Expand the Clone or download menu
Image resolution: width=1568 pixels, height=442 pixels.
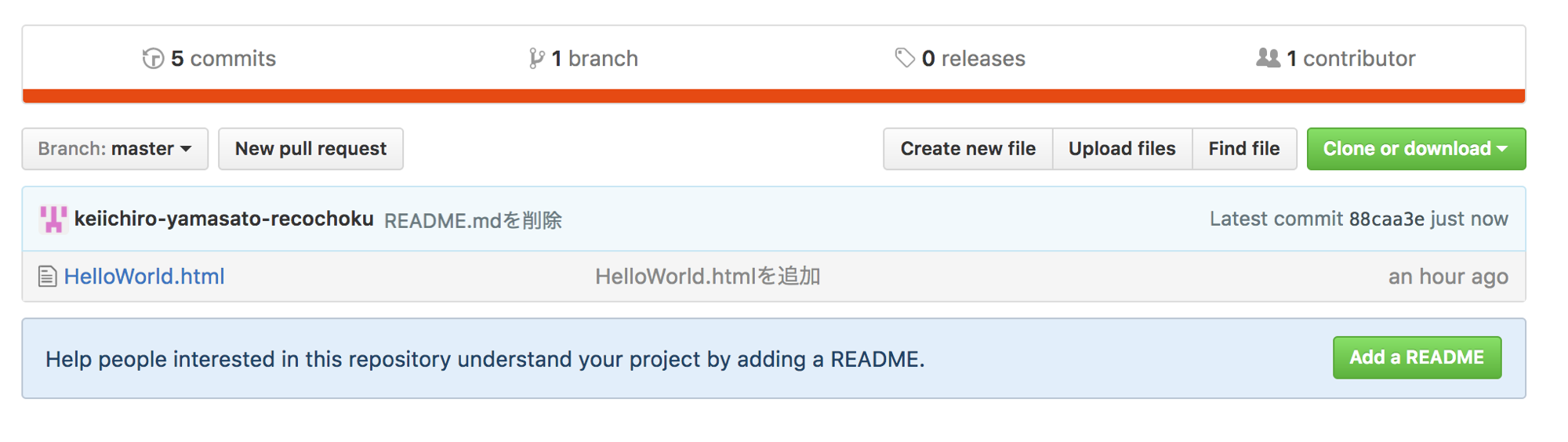coord(1415,149)
